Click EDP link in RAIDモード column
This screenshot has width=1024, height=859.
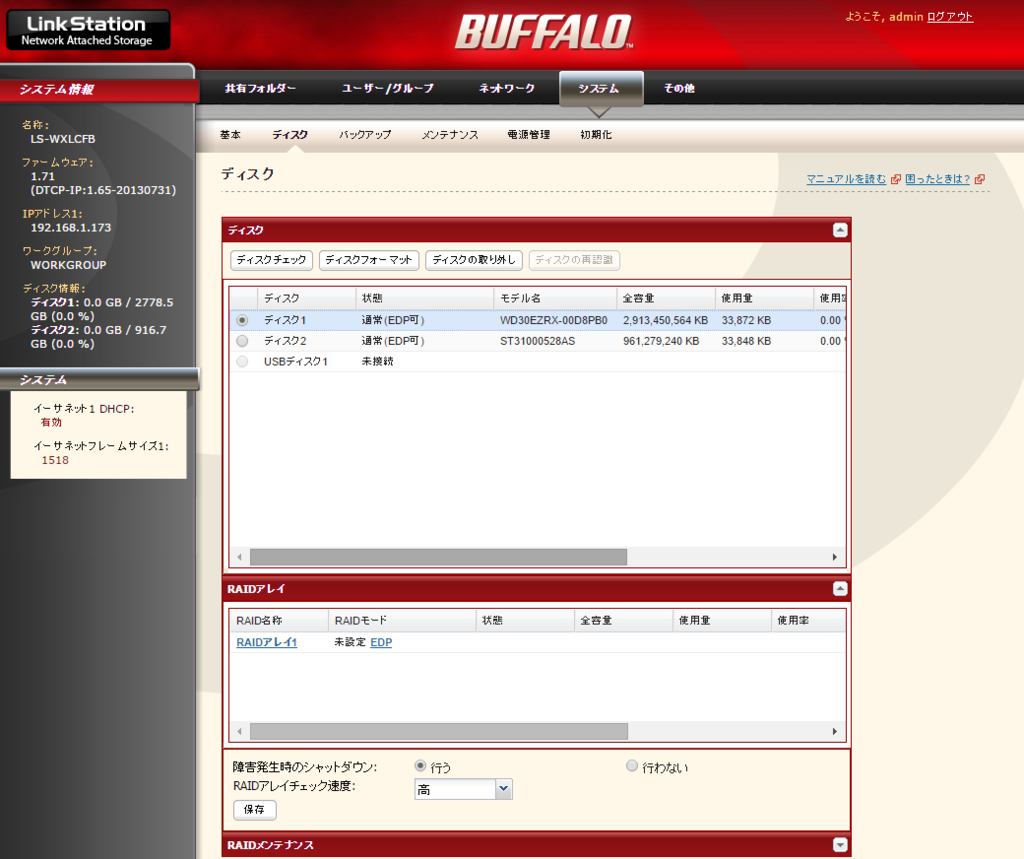(381, 642)
